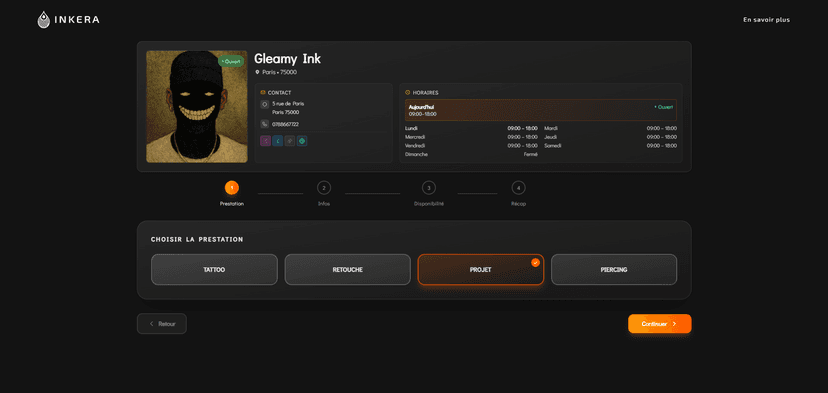Jump to step 3 Disponibilité
Image resolution: width=828 pixels, height=393 pixels.
click(x=429, y=188)
